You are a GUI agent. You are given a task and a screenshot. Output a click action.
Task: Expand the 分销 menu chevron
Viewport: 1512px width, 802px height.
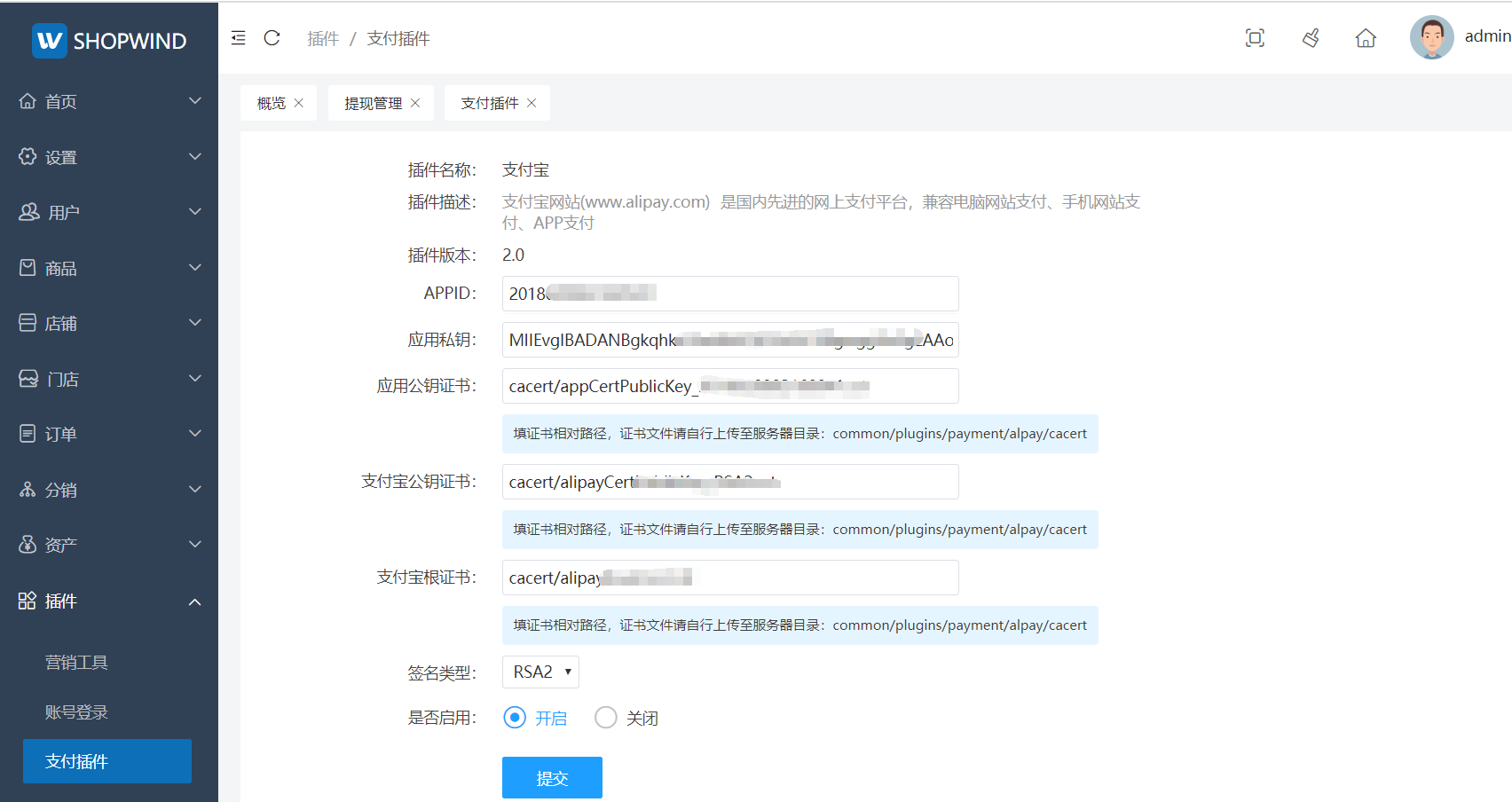(x=195, y=489)
